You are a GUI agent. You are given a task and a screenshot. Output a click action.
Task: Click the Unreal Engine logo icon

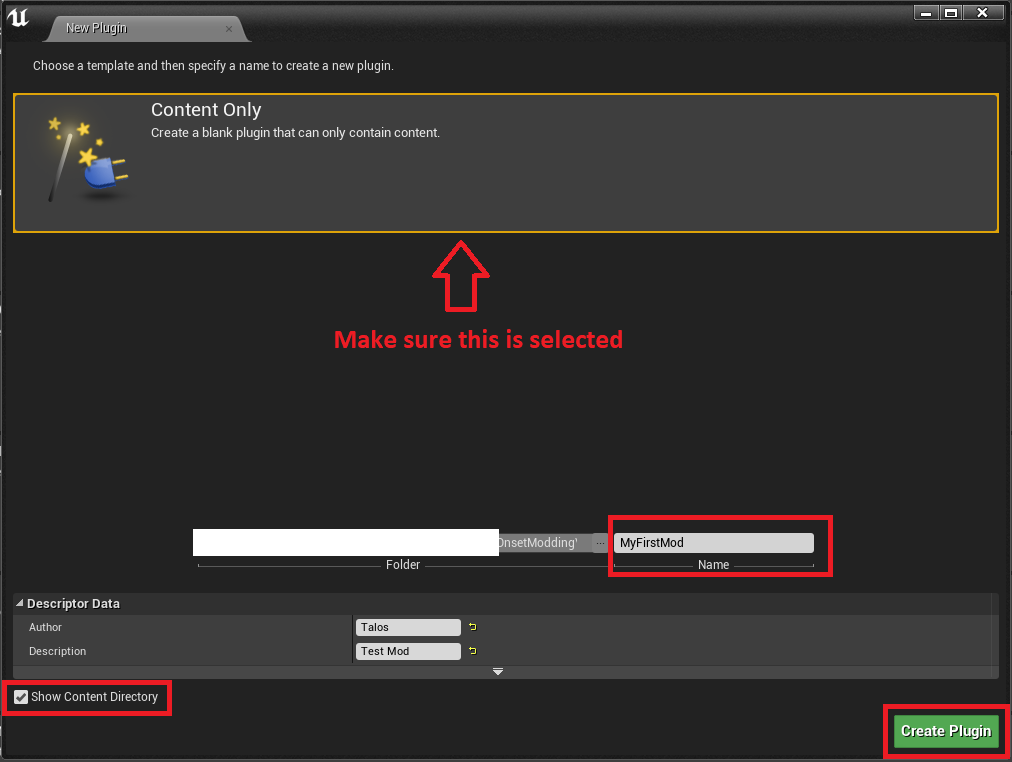coord(17,17)
